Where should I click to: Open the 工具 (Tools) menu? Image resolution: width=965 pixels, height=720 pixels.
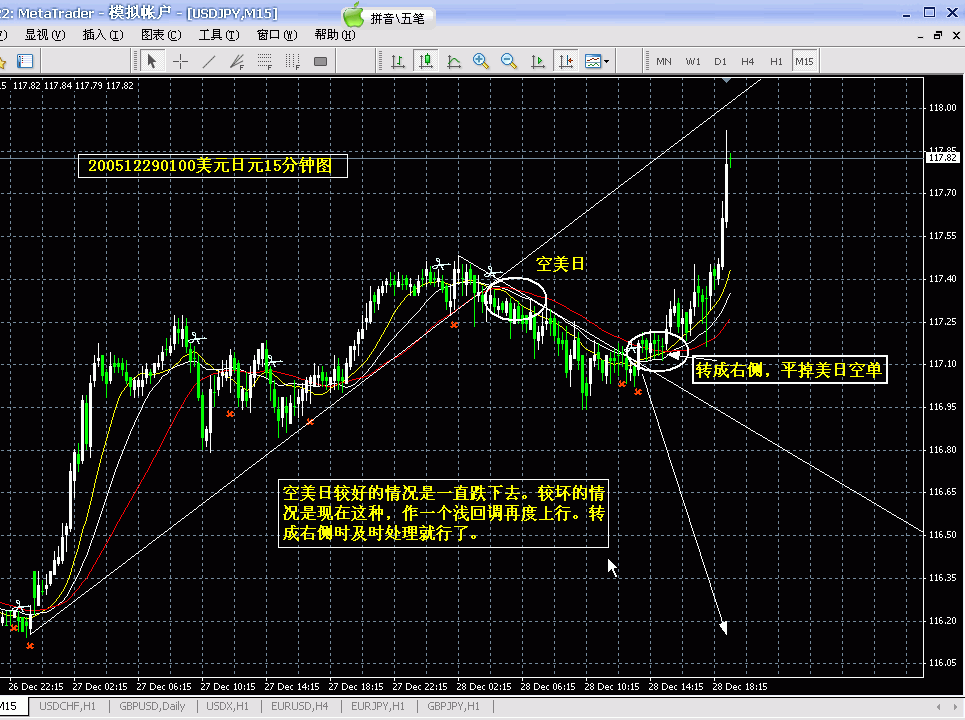218,34
